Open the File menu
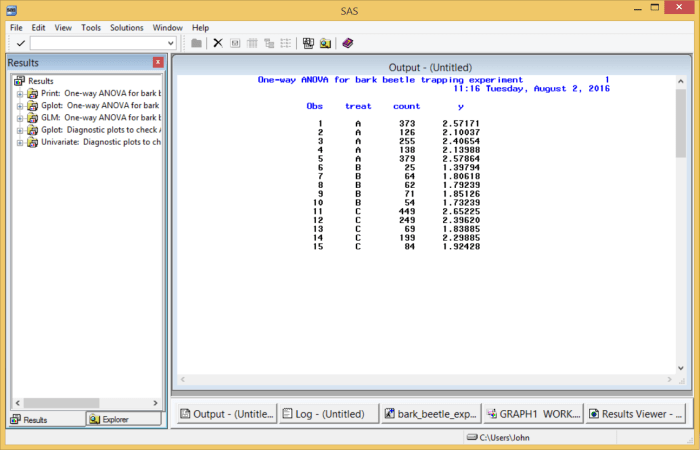700x450 pixels. [x=16, y=28]
